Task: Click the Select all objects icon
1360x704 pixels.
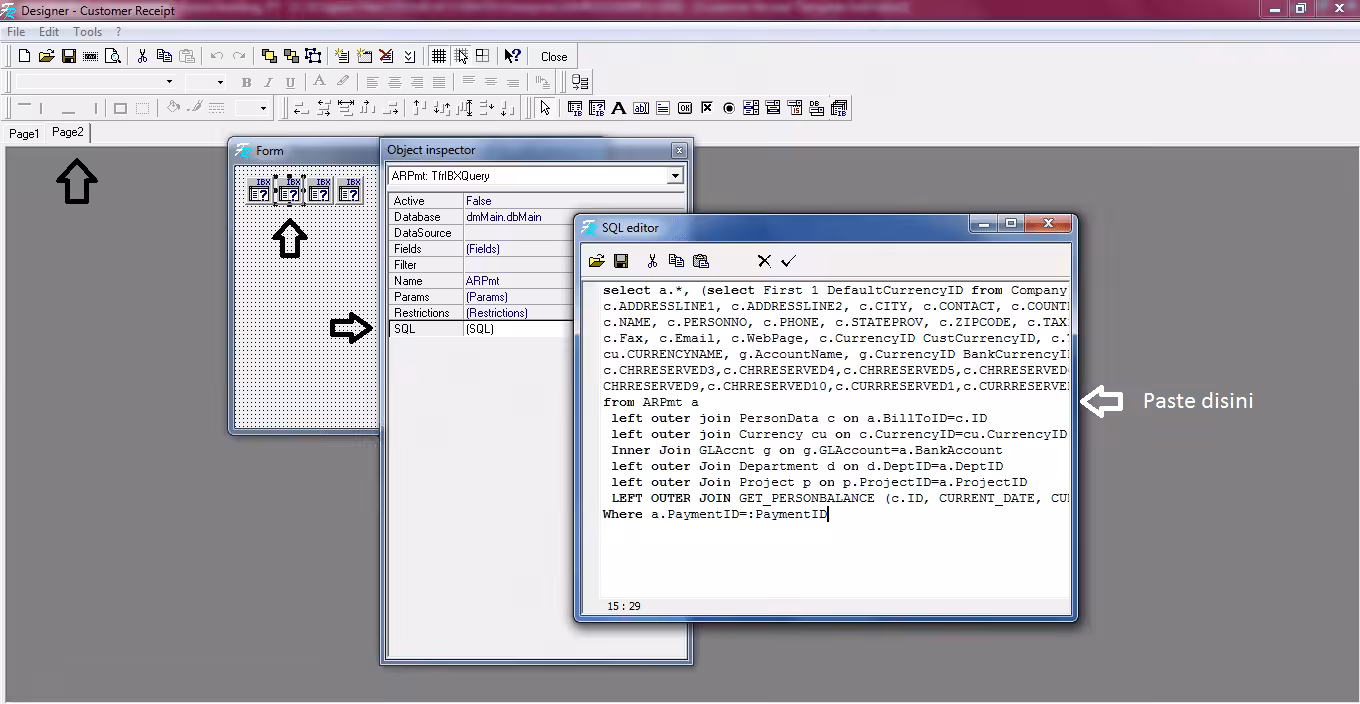Action: coord(313,56)
